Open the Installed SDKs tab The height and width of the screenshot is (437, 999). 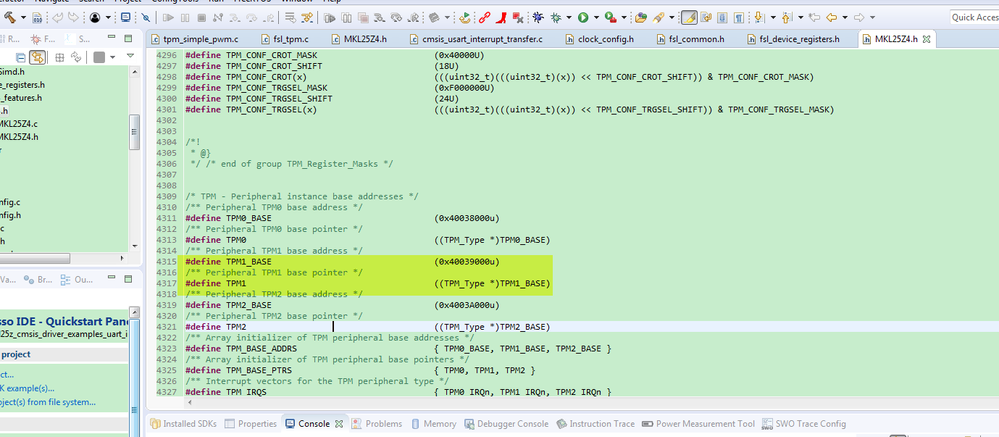[x=183, y=424]
